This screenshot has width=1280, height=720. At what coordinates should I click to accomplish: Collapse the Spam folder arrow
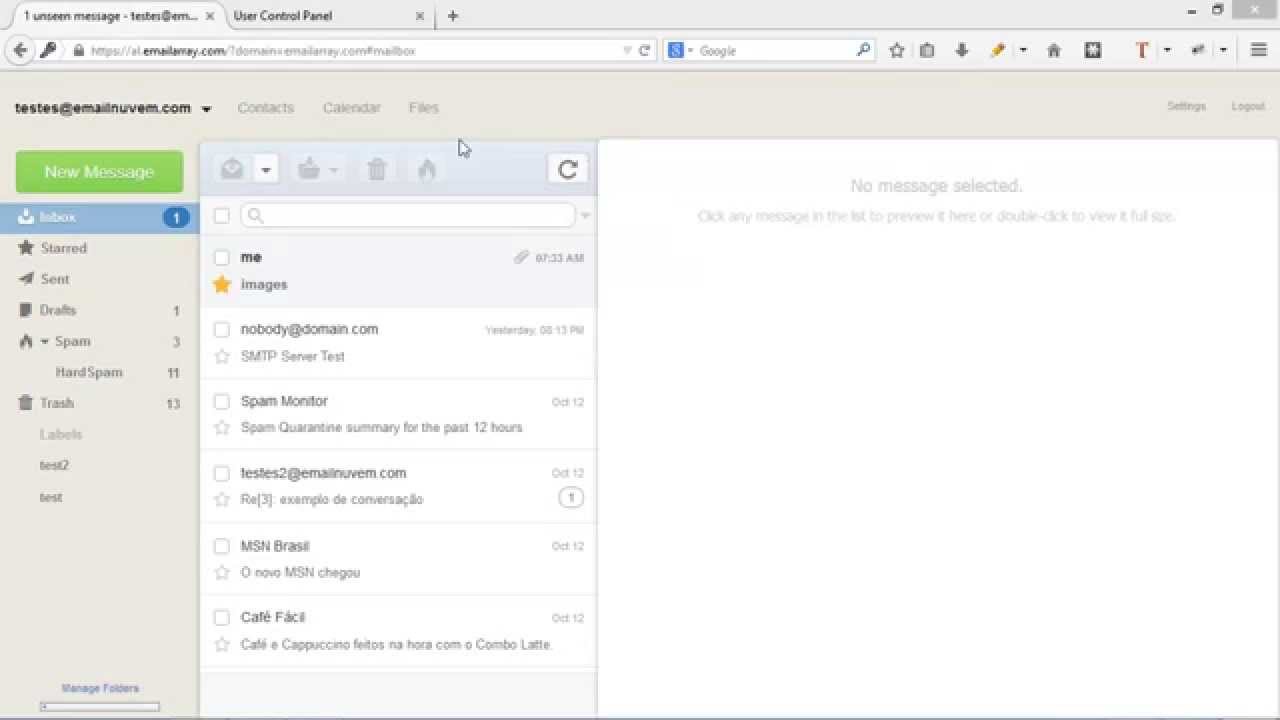click(45, 341)
